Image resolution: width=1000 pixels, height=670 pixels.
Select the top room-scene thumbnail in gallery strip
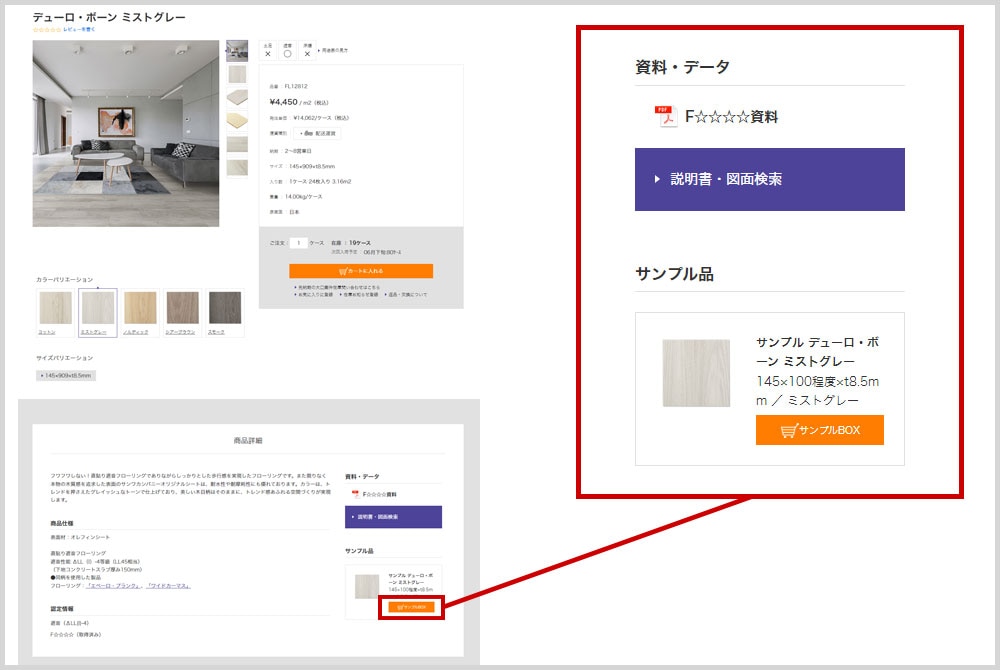(x=237, y=50)
